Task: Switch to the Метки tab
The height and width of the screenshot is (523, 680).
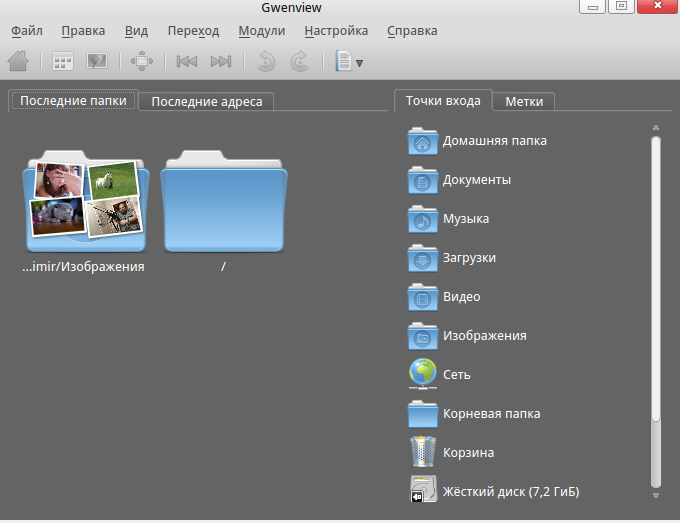Action: point(524,102)
